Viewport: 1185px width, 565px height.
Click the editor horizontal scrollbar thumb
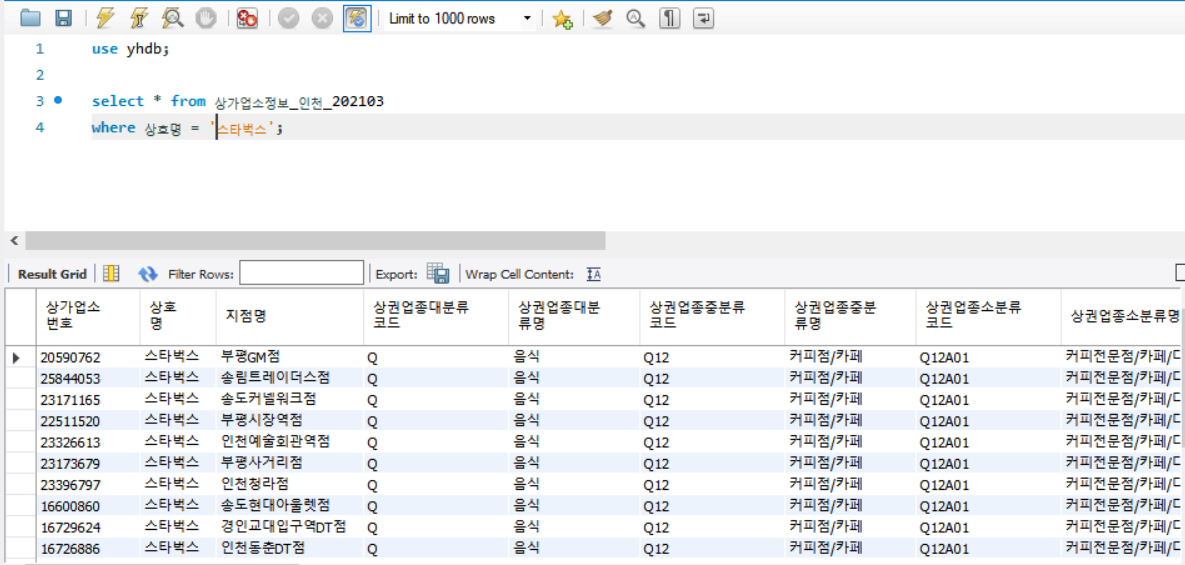[x=315, y=241]
